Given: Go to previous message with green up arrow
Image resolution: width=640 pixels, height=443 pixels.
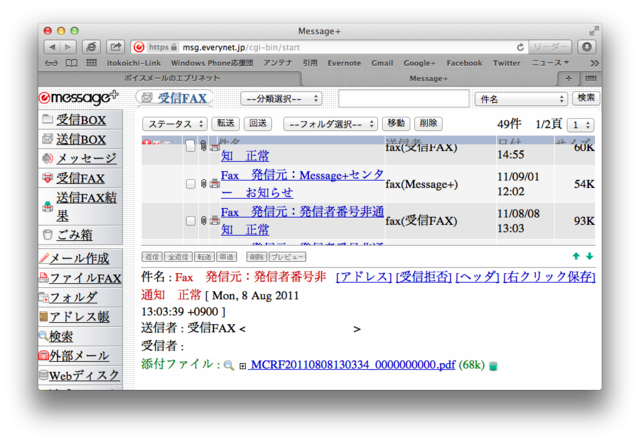Looking at the screenshot, I should 576,256.
